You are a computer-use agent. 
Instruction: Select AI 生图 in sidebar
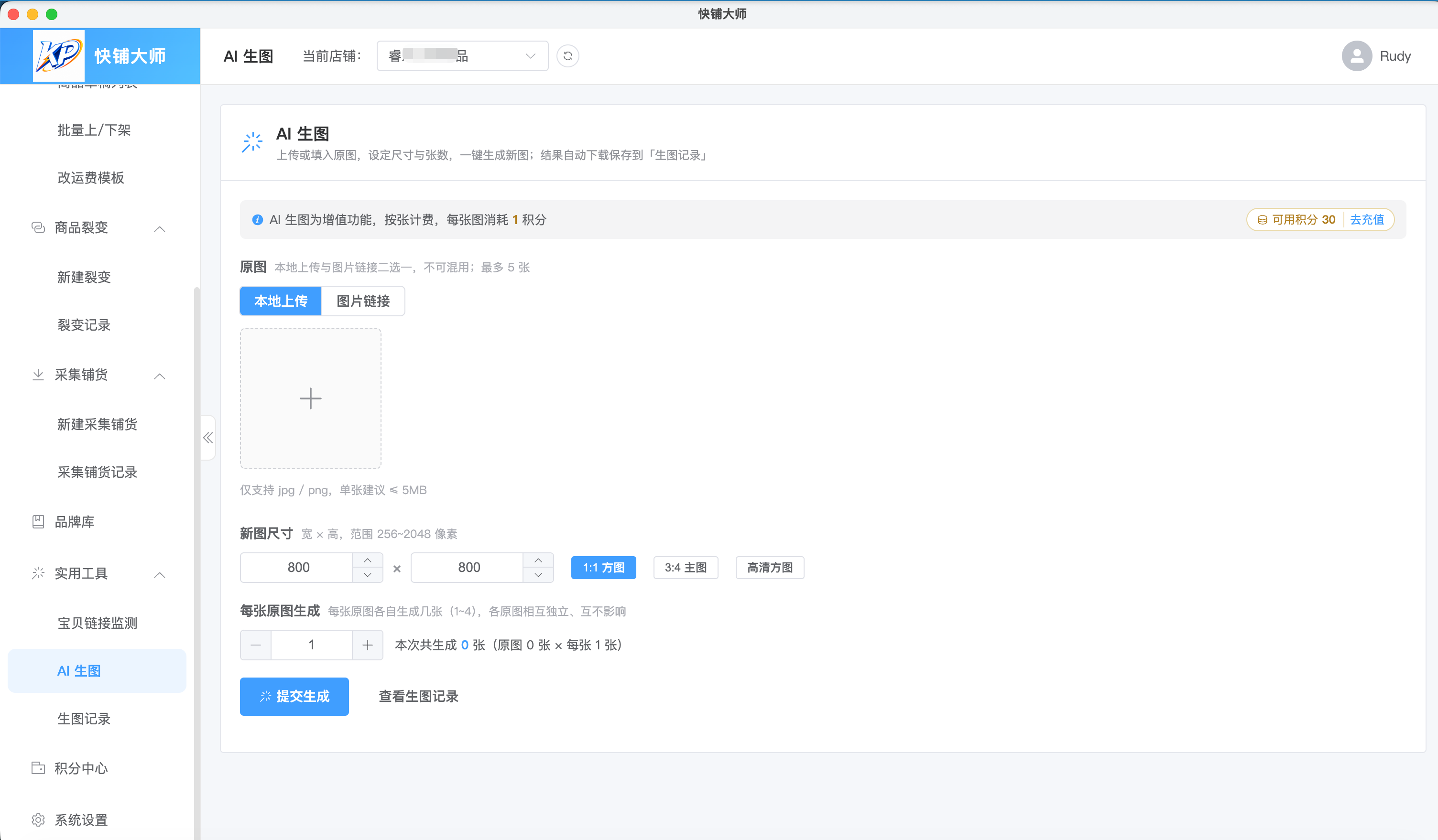point(97,671)
